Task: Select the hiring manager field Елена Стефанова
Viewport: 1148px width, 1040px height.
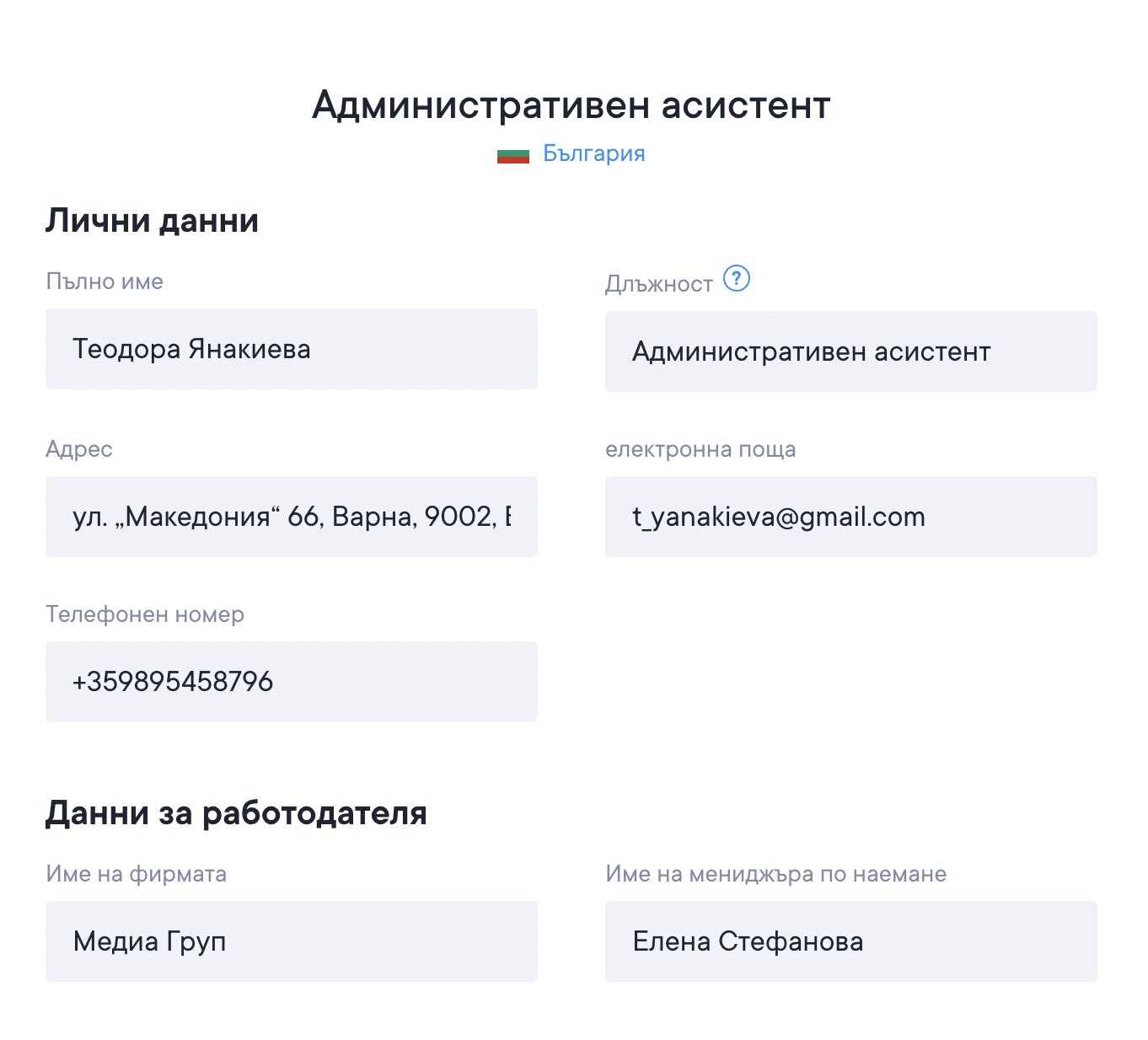Action: pyautogui.click(x=850, y=941)
